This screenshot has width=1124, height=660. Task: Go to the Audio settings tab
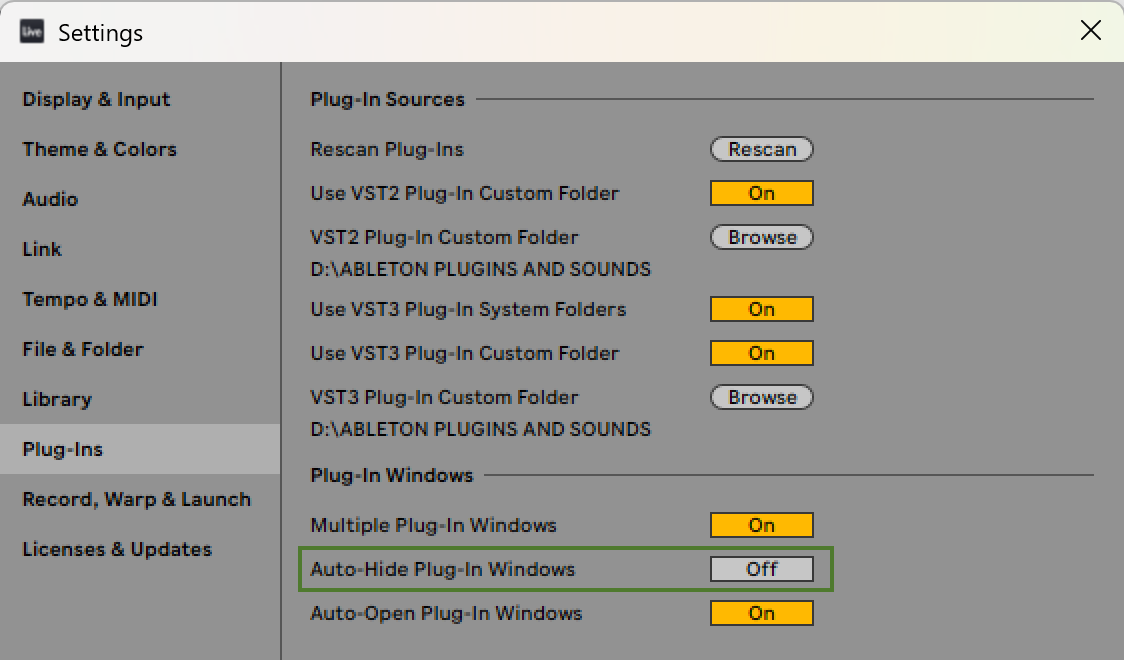click(50, 199)
